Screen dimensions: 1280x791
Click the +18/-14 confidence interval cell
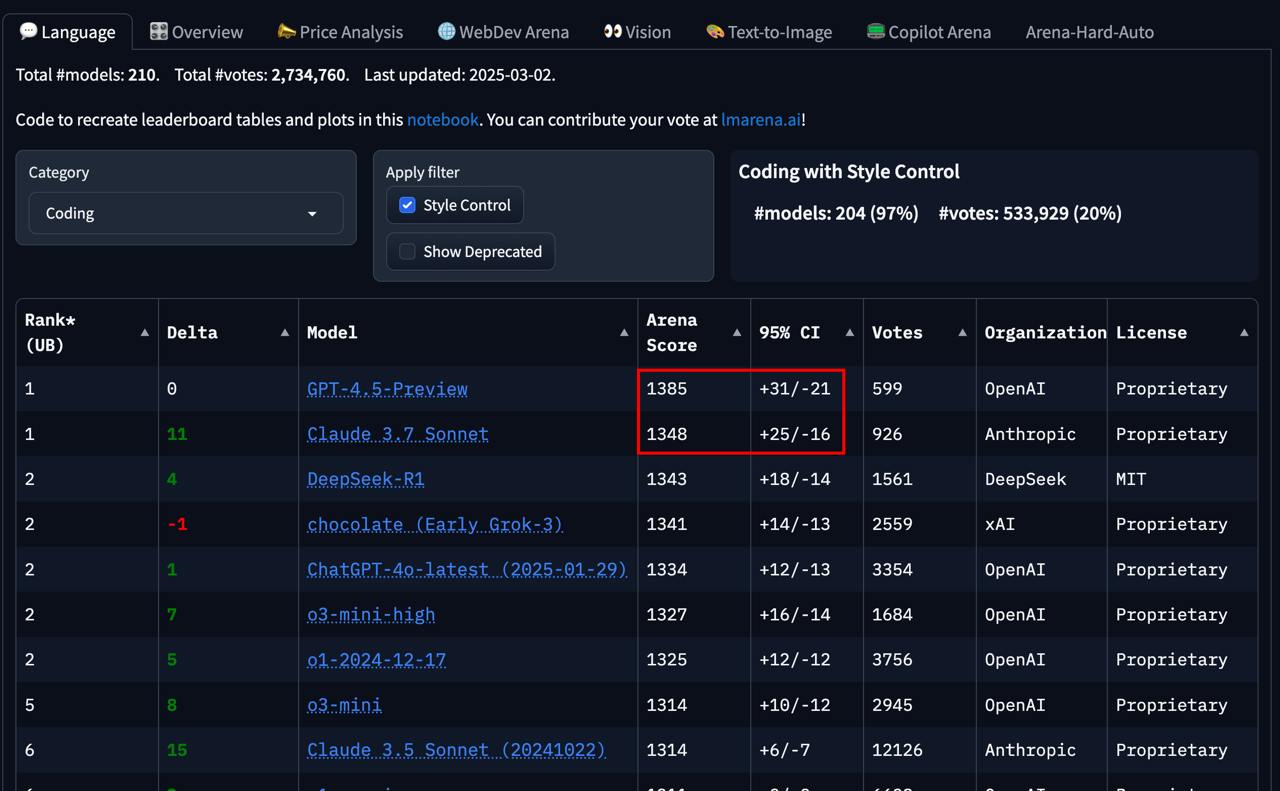(x=807, y=479)
